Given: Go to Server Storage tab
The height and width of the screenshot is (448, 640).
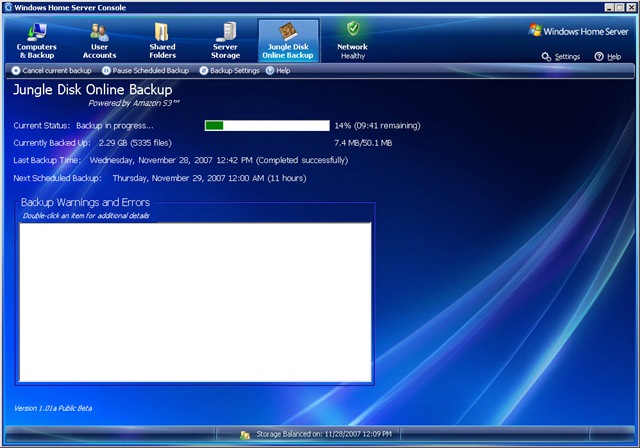Looking at the screenshot, I should (225, 41).
